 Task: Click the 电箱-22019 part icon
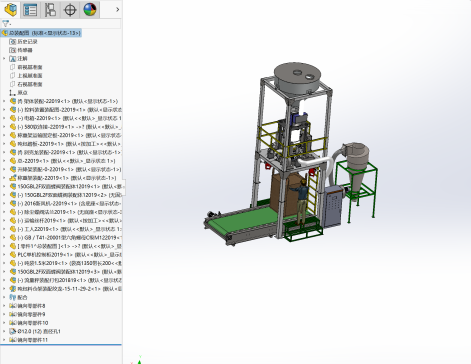tap(13, 118)
